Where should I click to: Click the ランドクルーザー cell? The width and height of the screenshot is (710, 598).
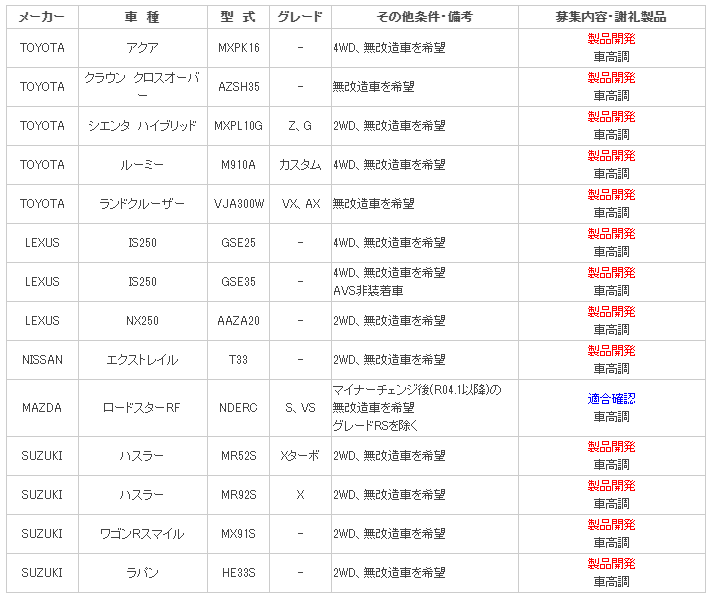[143, 204]
